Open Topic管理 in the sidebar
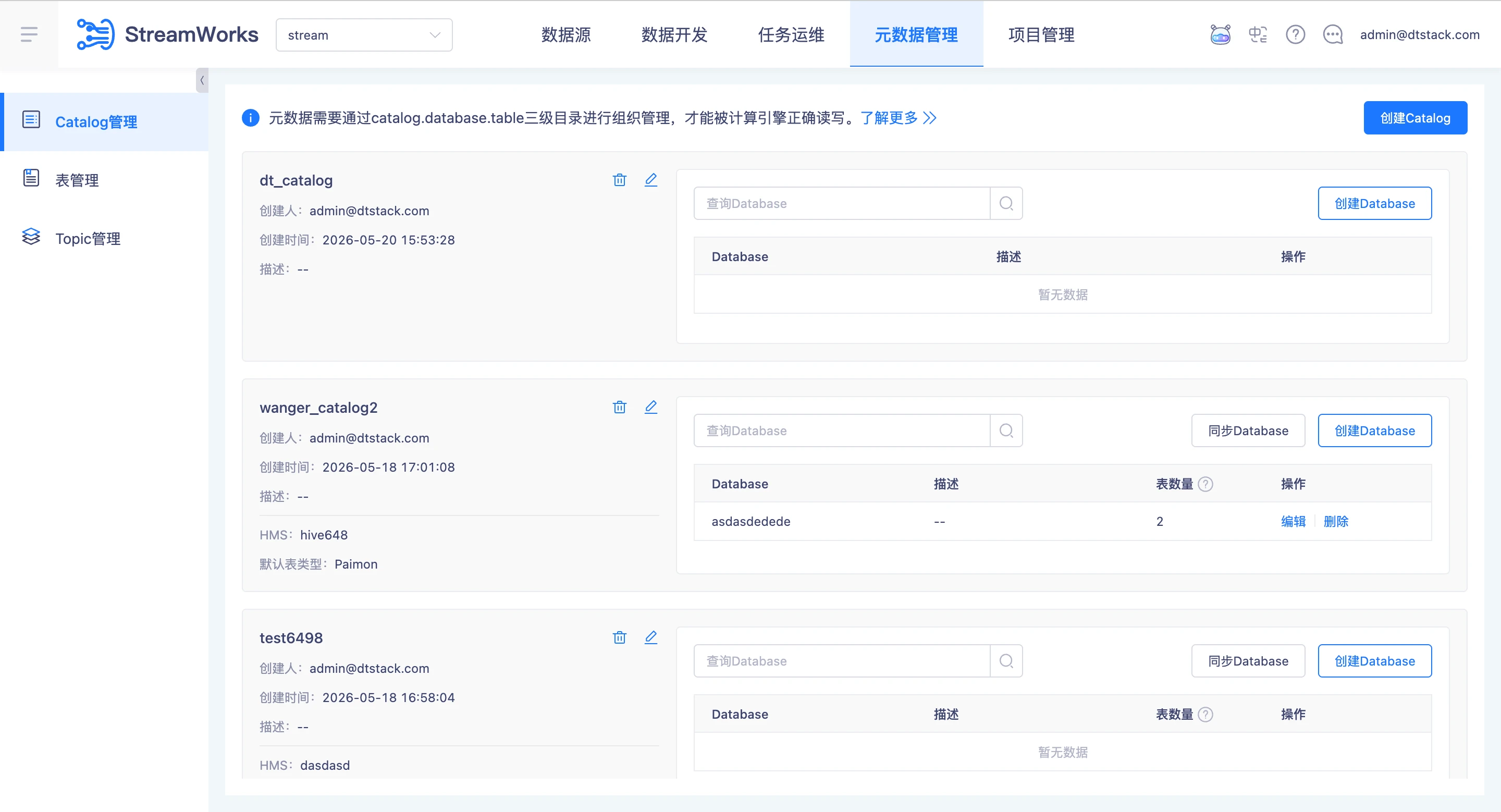Image resolution: width=1501 pixels, height=812 pixels. pyautogui.click(x=105, y=238)
